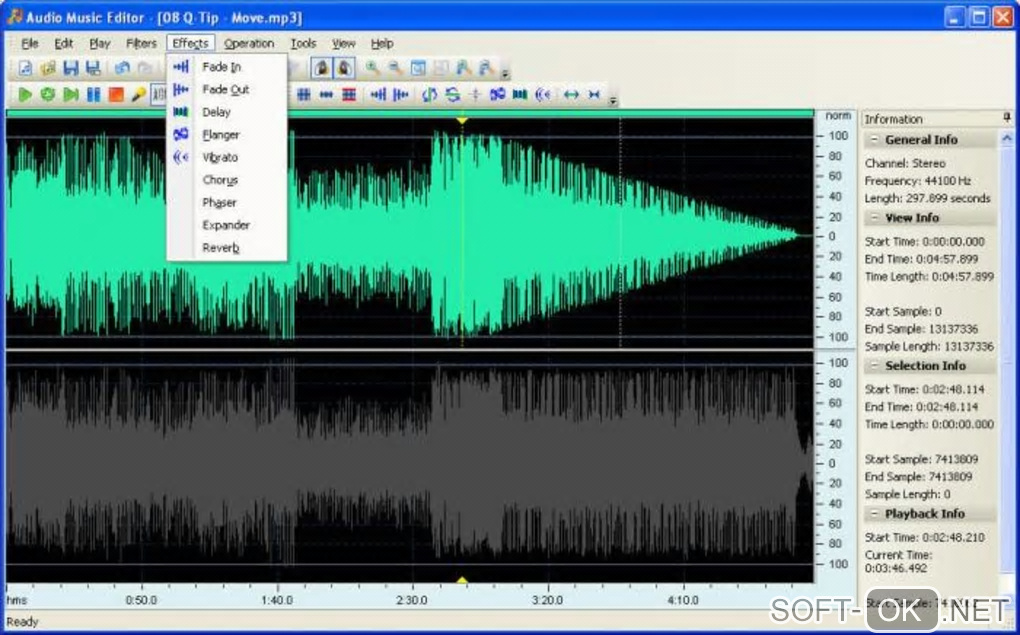Open the Operation menu

coord(249,44)
